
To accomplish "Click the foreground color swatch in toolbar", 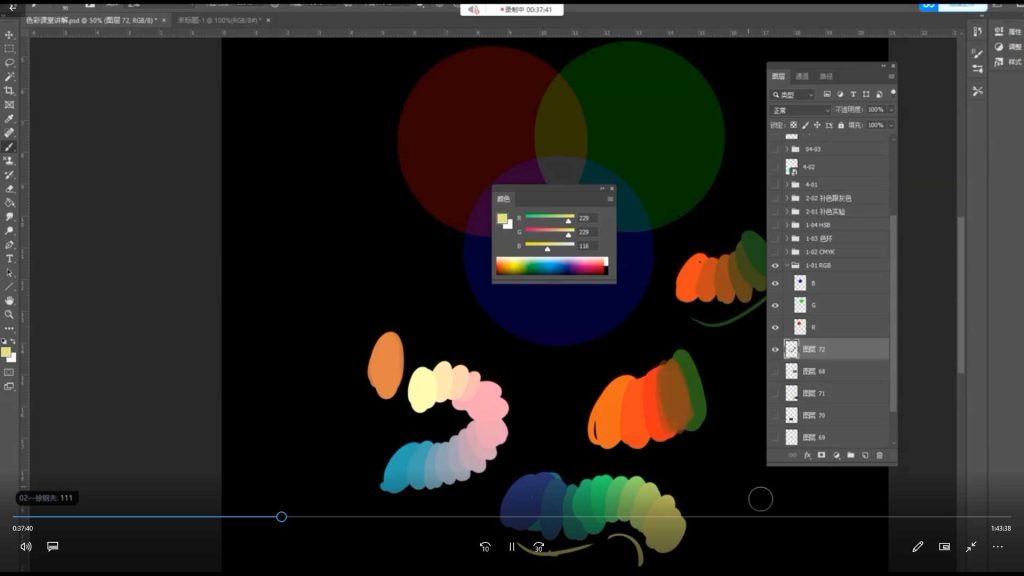I will (6, 352).
